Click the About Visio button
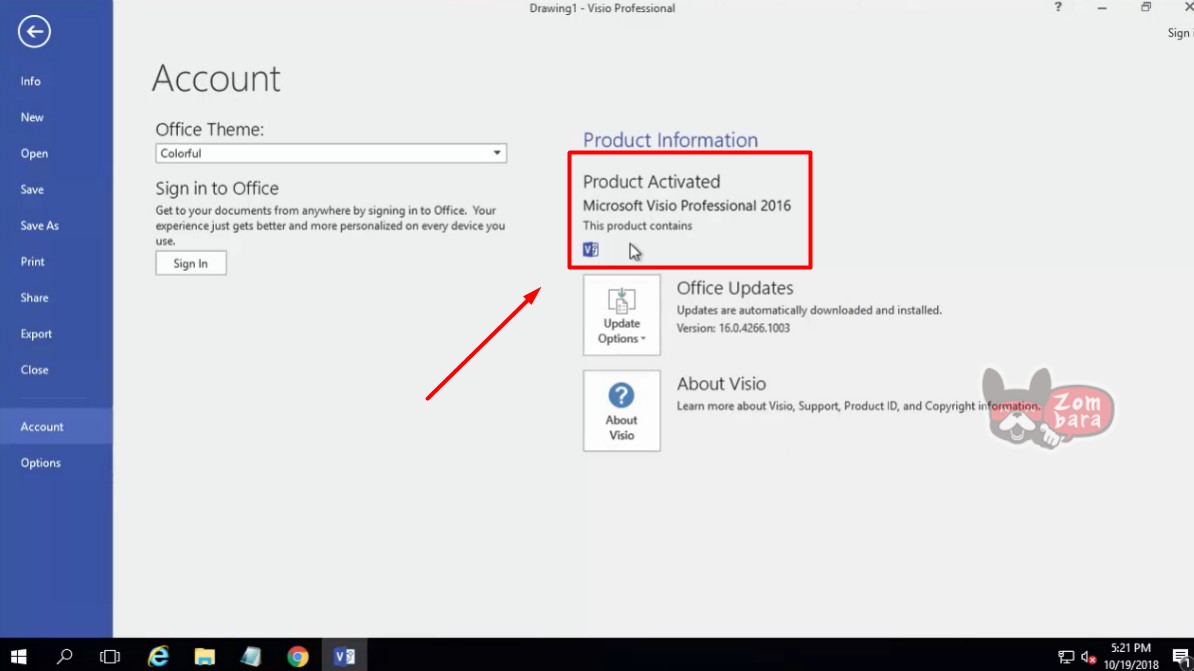The image size is (1194, 671). [621, 411]
